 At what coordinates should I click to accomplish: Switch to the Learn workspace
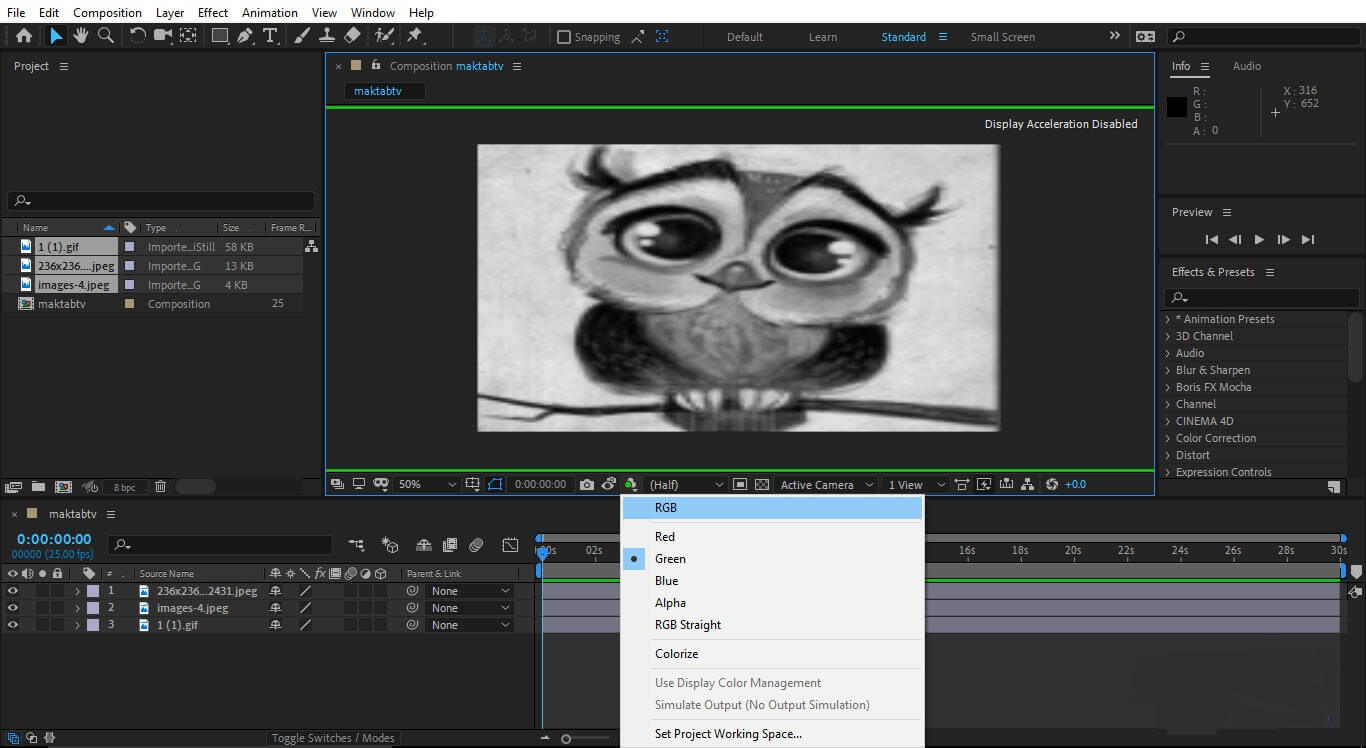(823, 37)
